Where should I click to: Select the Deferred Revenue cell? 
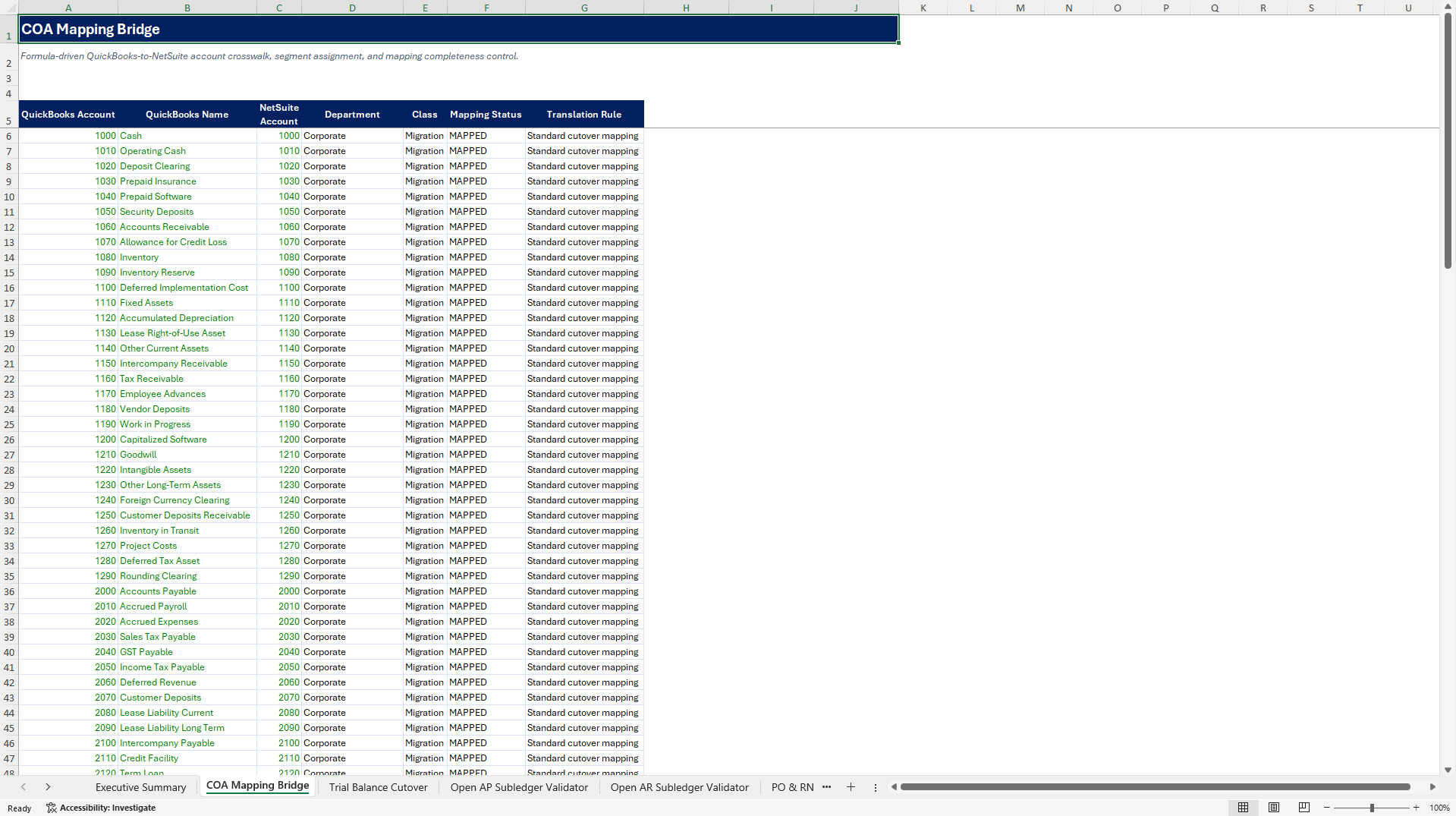pyautogui.click(x=187, y=682)
